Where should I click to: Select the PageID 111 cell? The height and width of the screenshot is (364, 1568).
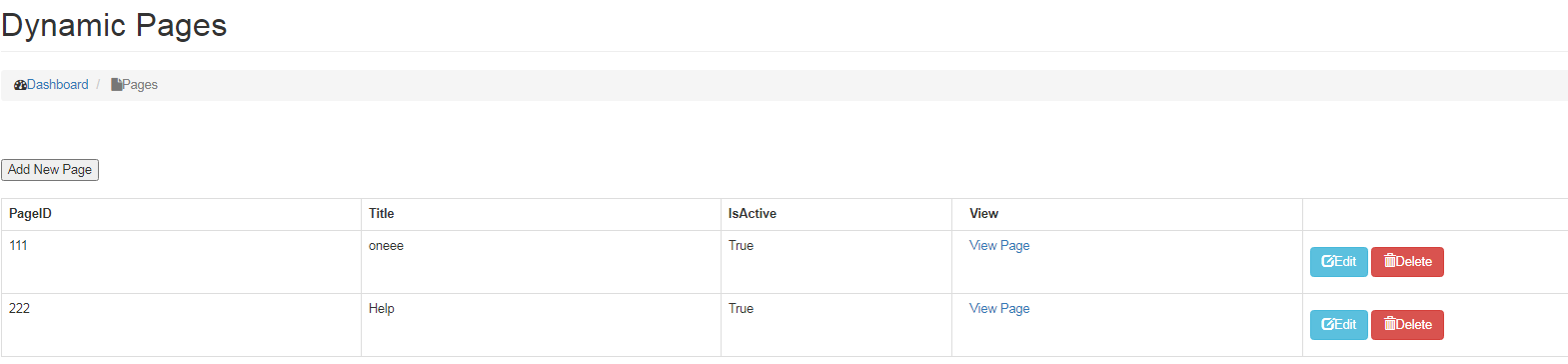(x=181, y=262)
